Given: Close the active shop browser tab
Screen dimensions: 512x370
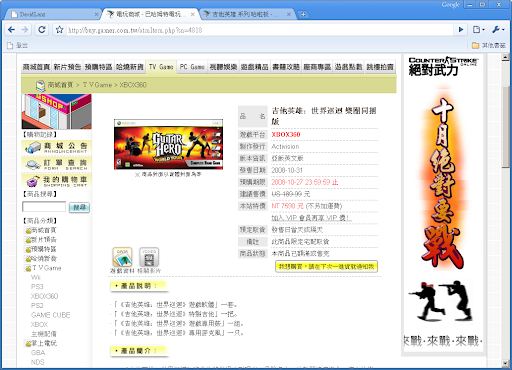Looking at the screenshot, I should coord(193,14).
